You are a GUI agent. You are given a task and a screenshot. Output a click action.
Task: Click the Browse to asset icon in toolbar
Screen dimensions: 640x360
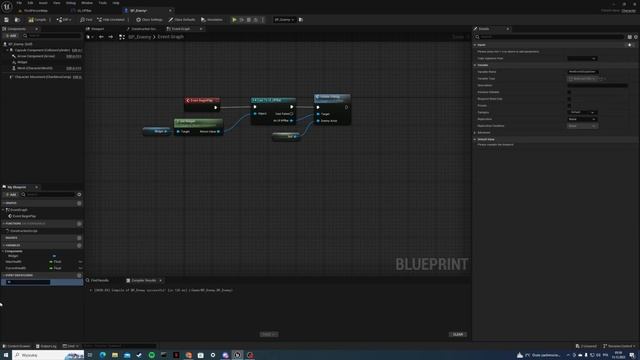click(x=17, y=20)
